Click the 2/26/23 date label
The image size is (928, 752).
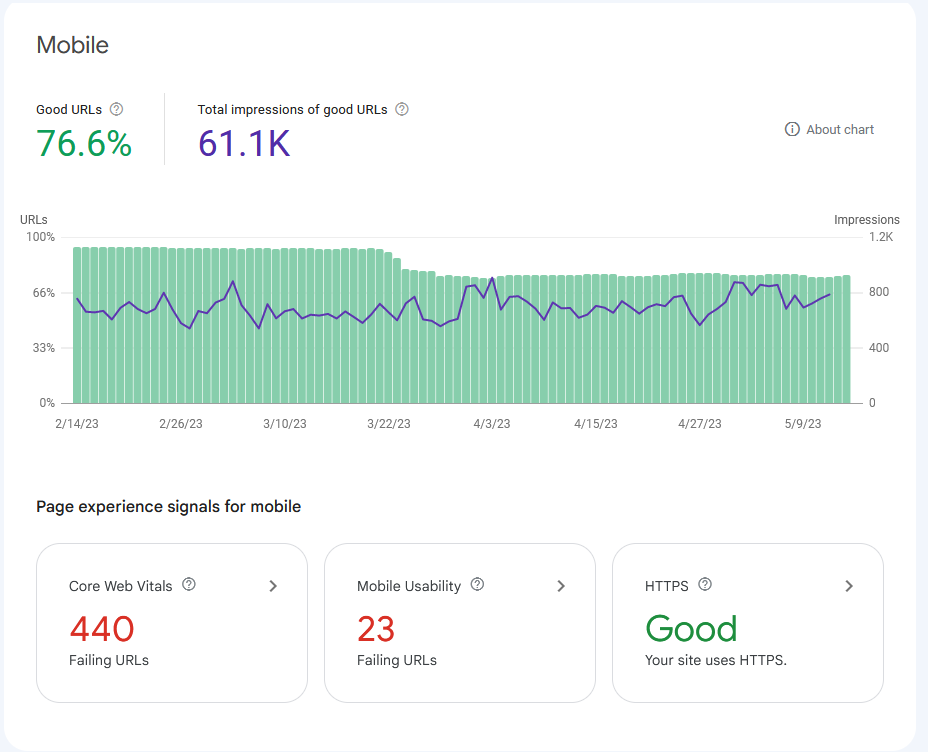pos(181,424)
